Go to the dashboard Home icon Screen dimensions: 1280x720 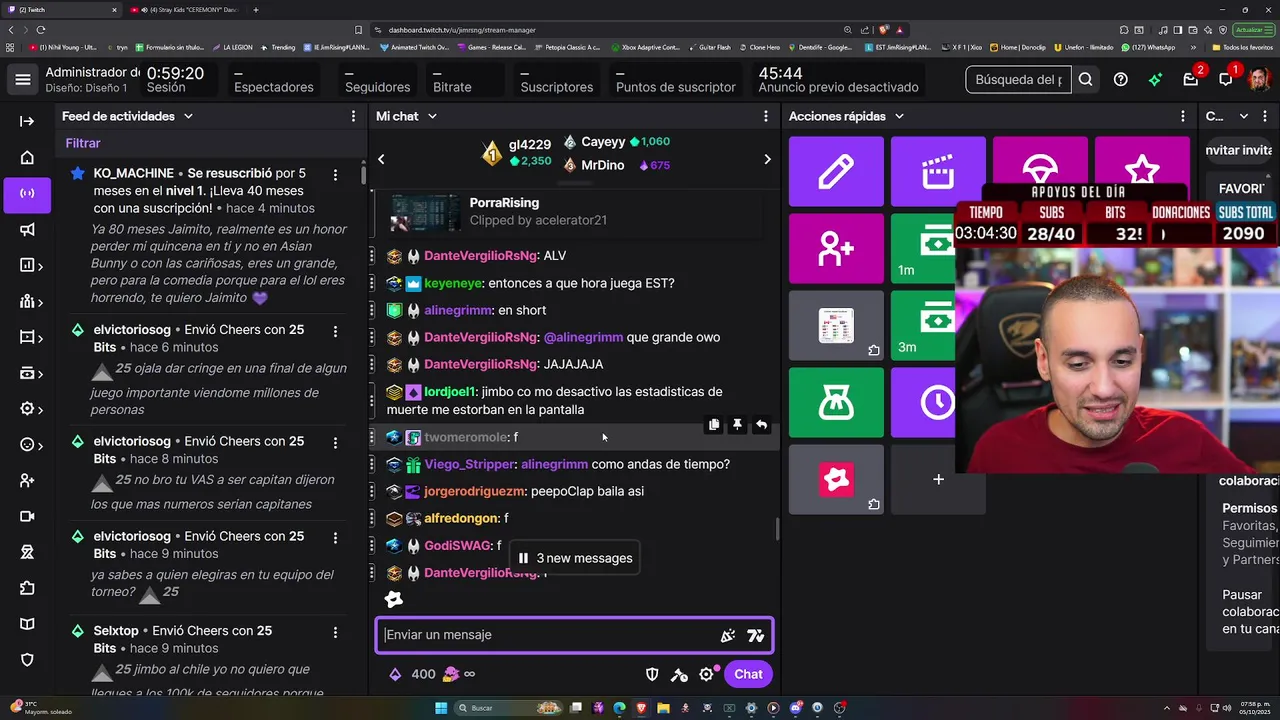(x=27, y=157)
